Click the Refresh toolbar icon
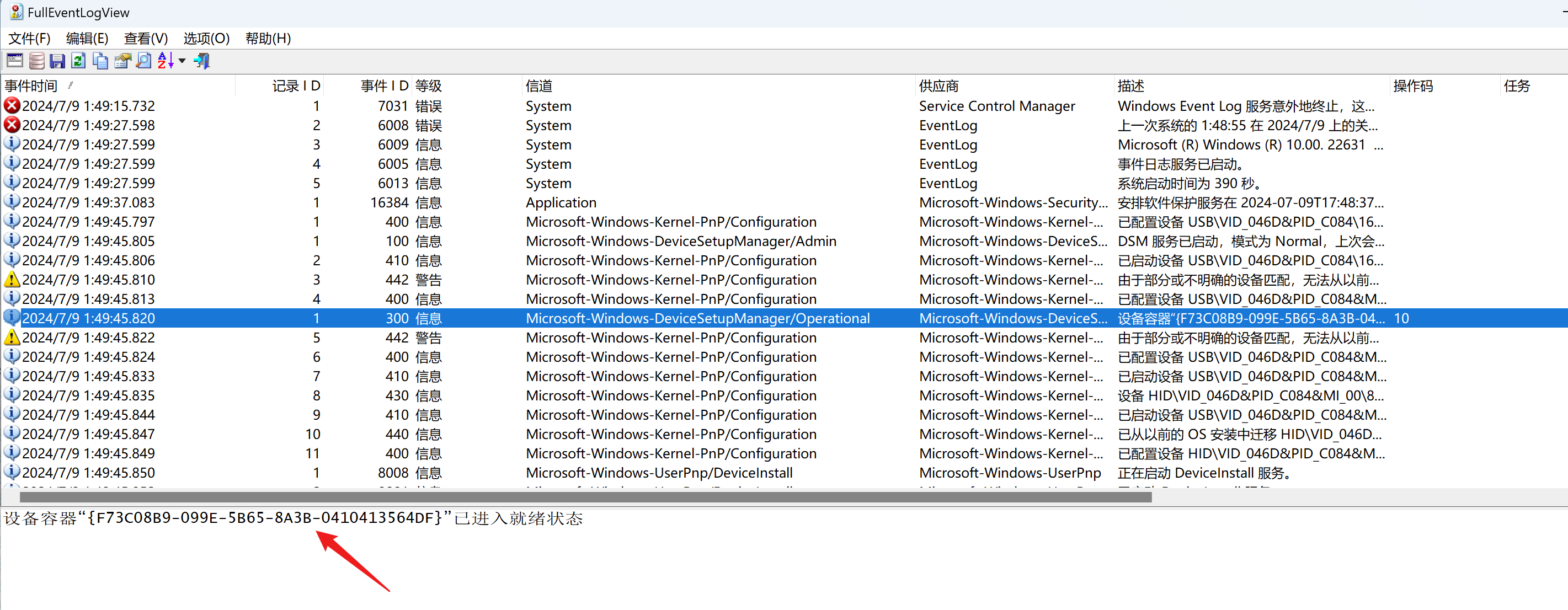The image size is (1568, 610). (78, 60)
